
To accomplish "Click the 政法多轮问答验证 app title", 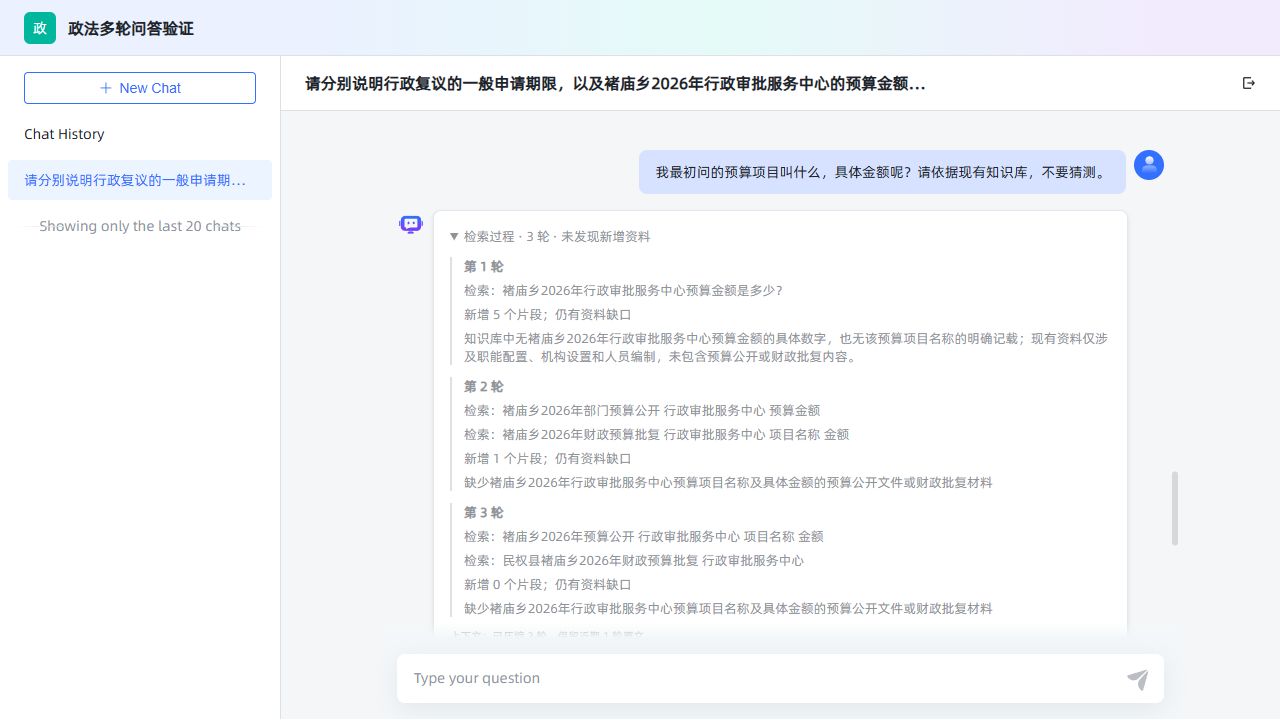I will [131, 28].
